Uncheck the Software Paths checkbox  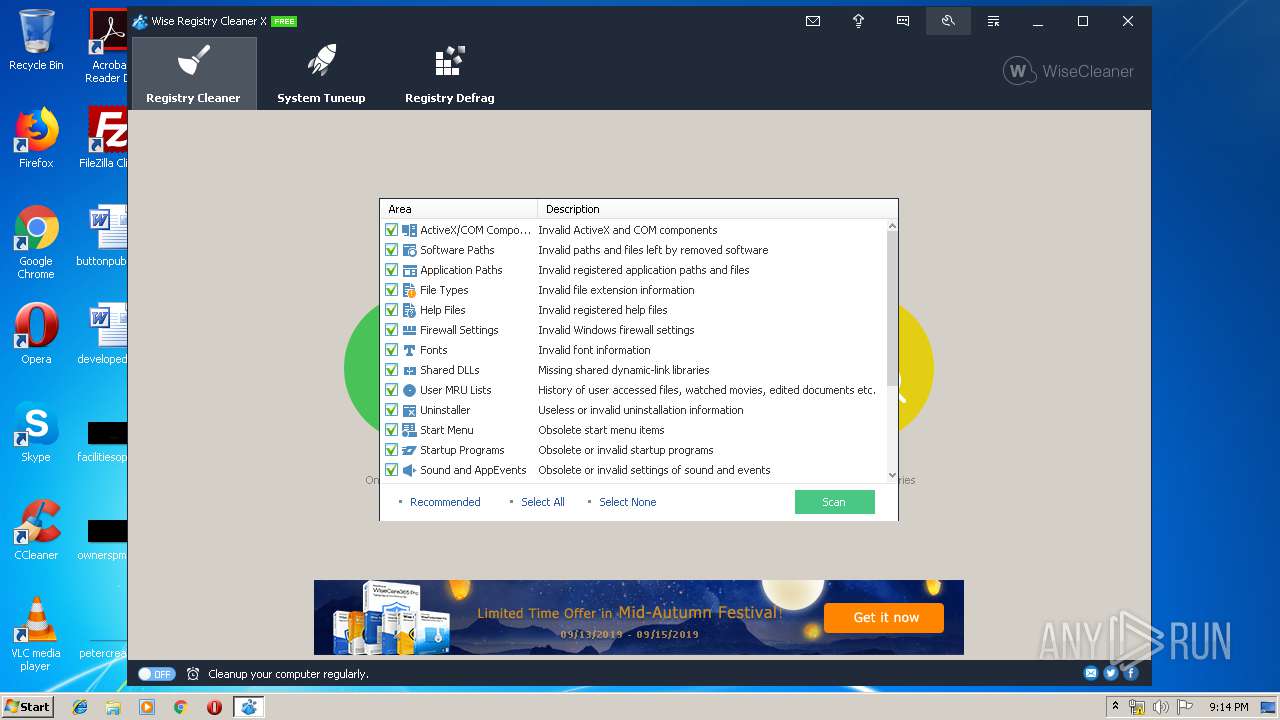pyautogui.click(x=392, y=250)
